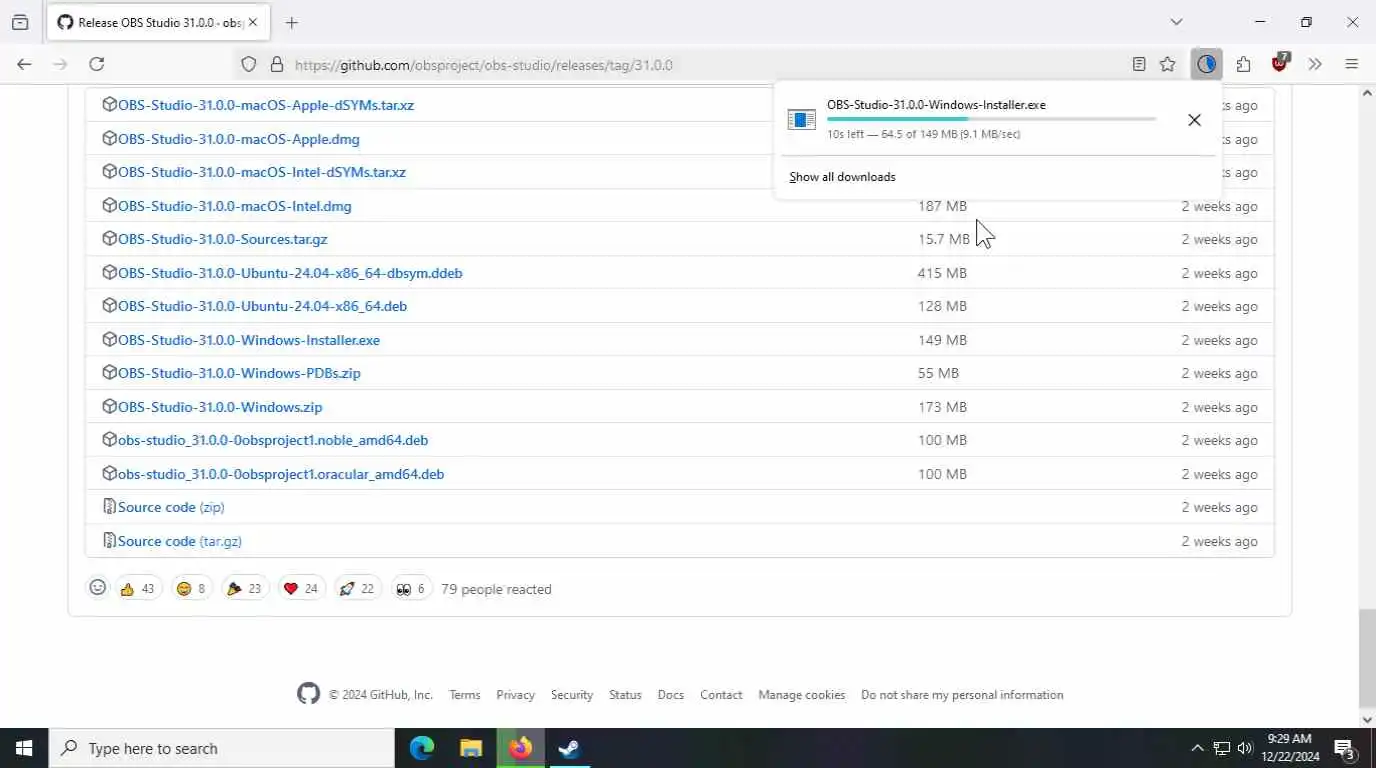The height and width of the screenshot is (768, 1376).
Task: Cancel the OBS installer download
Action: point(1194,120)
